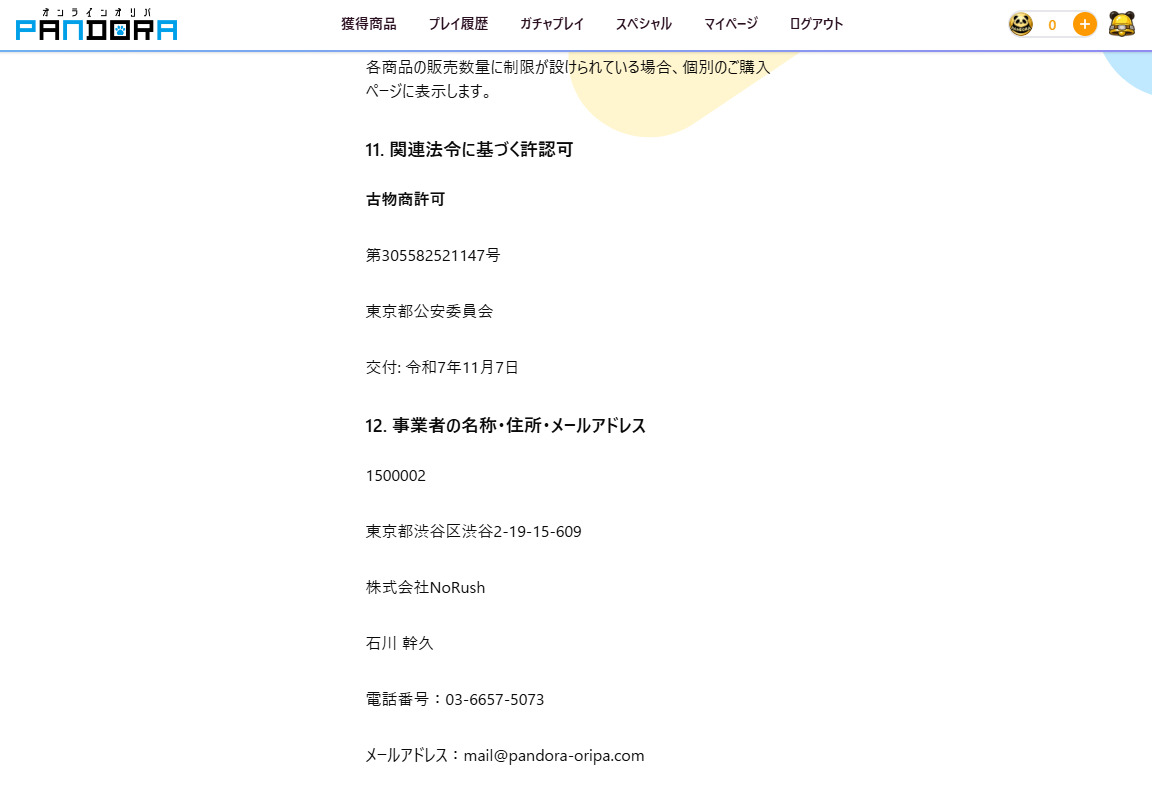Click the 古物商許可 bold label

(x=405, y=200)
